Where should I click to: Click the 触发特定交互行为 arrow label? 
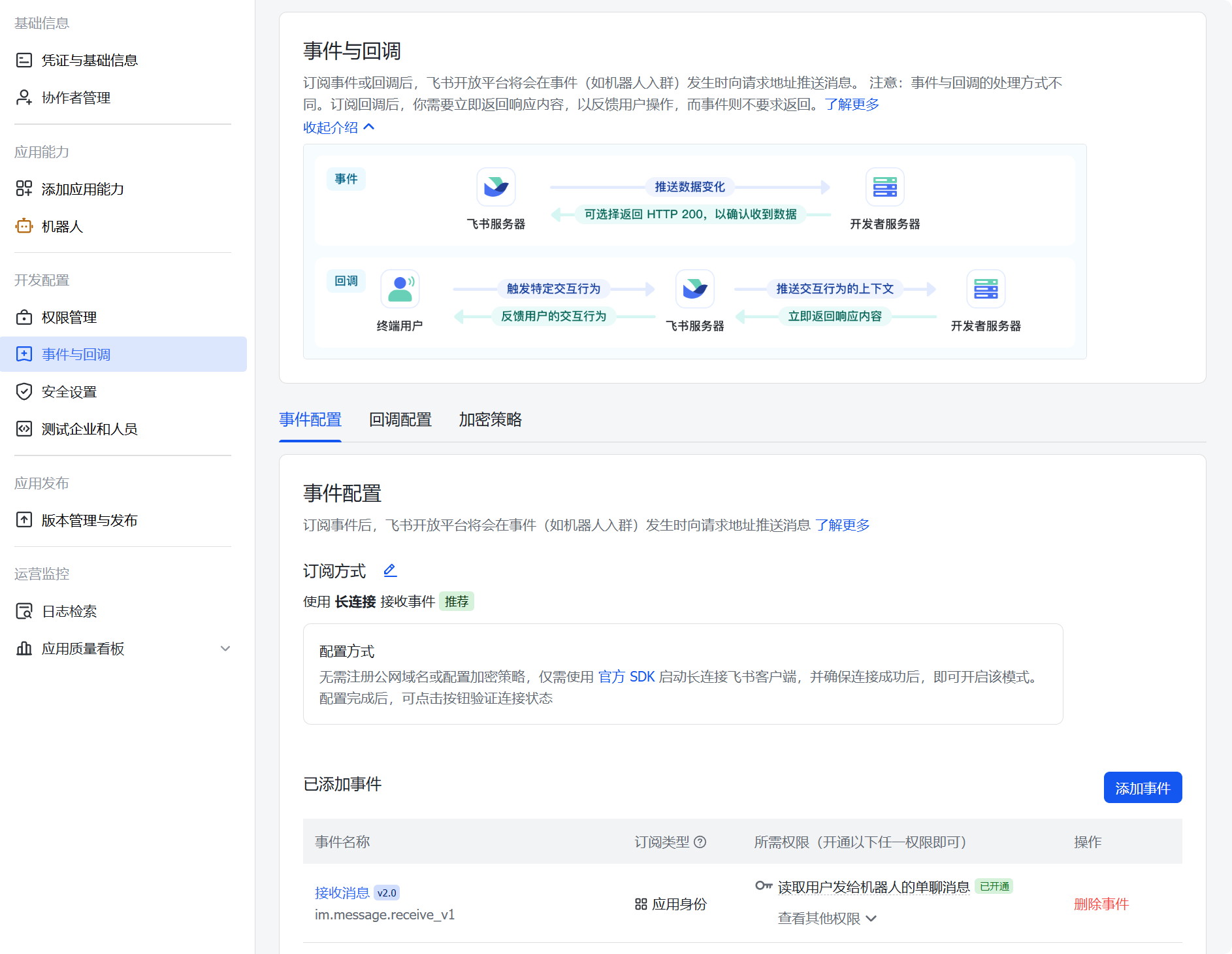click(x=553, y=289)
